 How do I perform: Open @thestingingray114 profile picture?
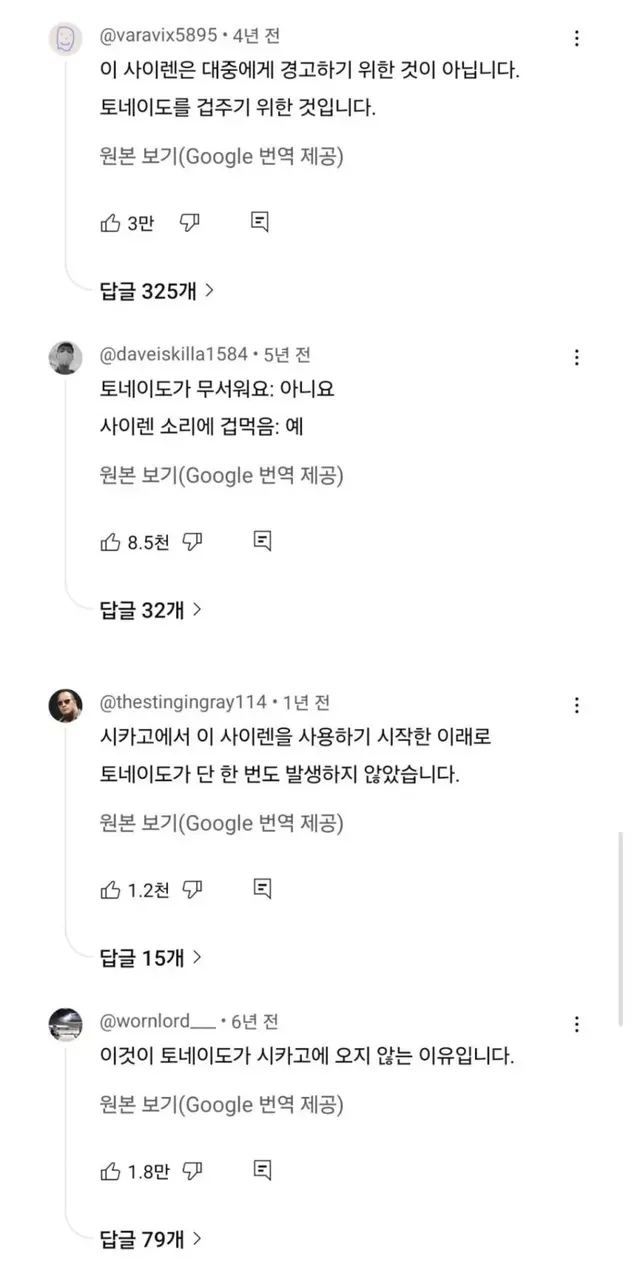[66, 706]
